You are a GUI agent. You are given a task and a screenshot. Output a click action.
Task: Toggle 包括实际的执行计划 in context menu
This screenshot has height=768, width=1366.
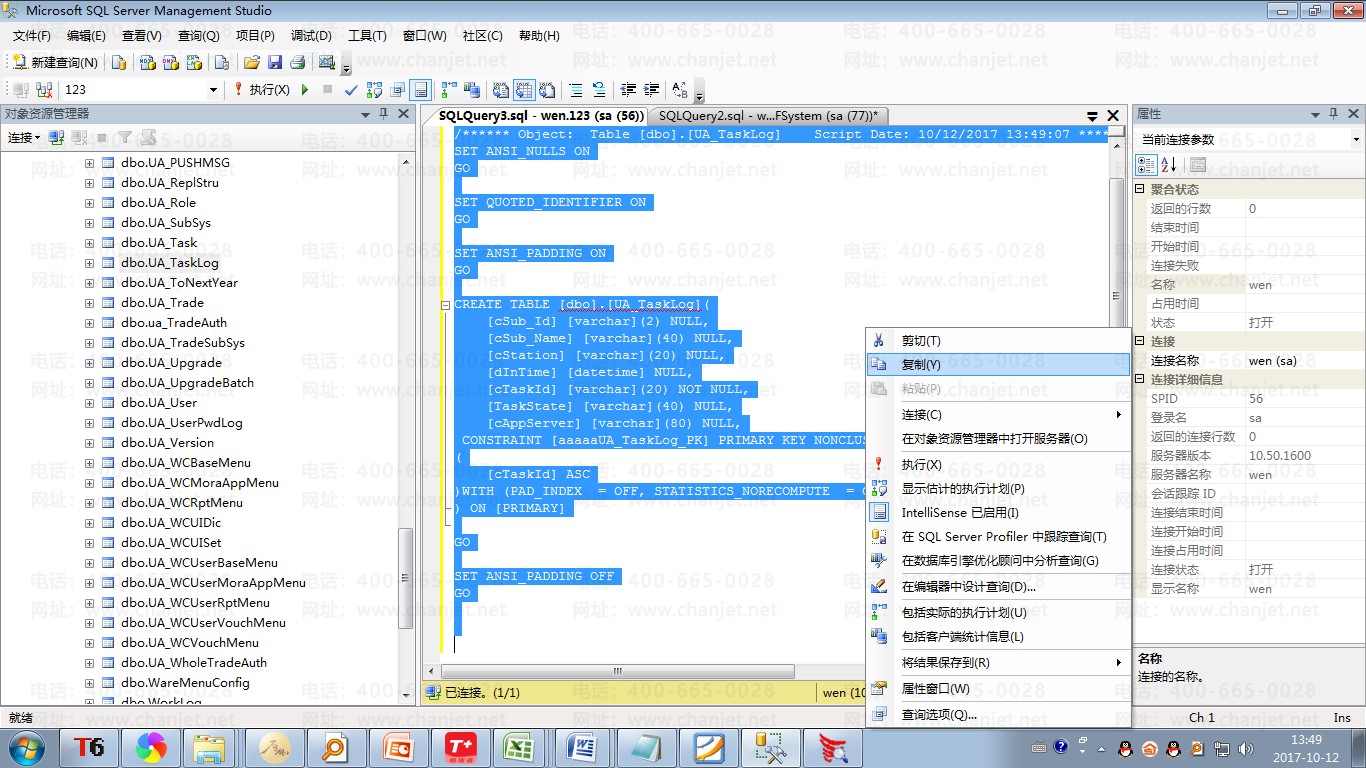click(x=964, y=612)
